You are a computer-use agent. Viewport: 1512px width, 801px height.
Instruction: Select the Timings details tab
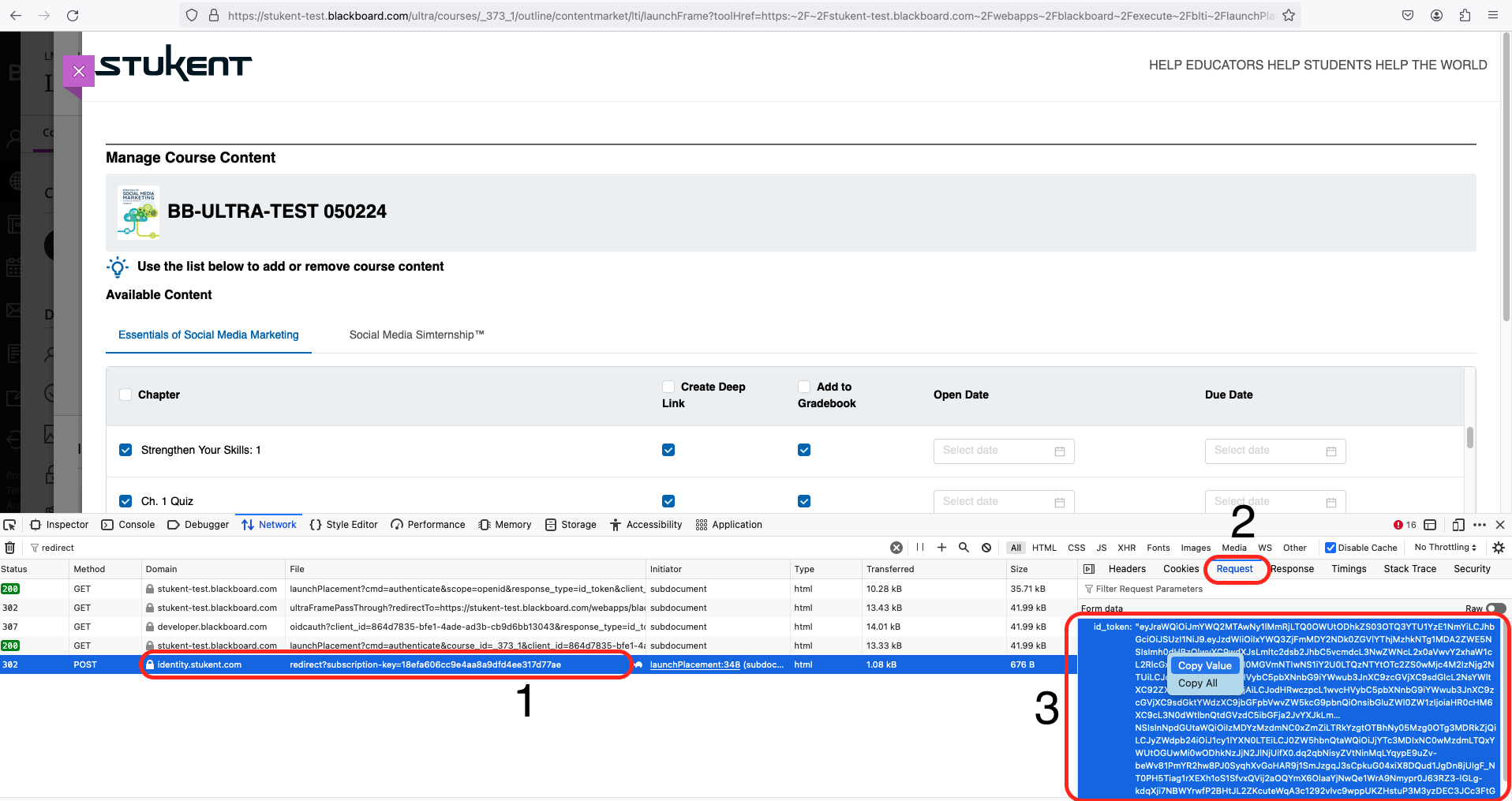pos(1349,569)
